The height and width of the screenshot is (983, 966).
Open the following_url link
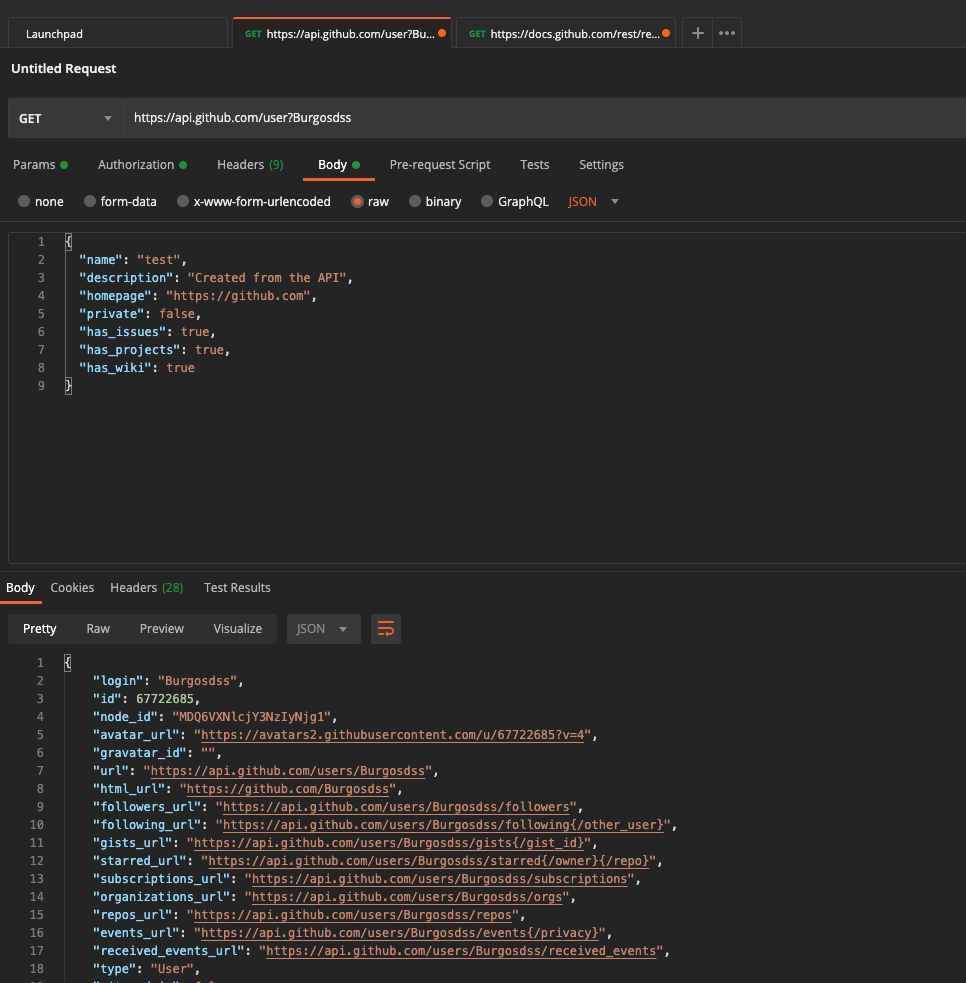click(443, 825)
